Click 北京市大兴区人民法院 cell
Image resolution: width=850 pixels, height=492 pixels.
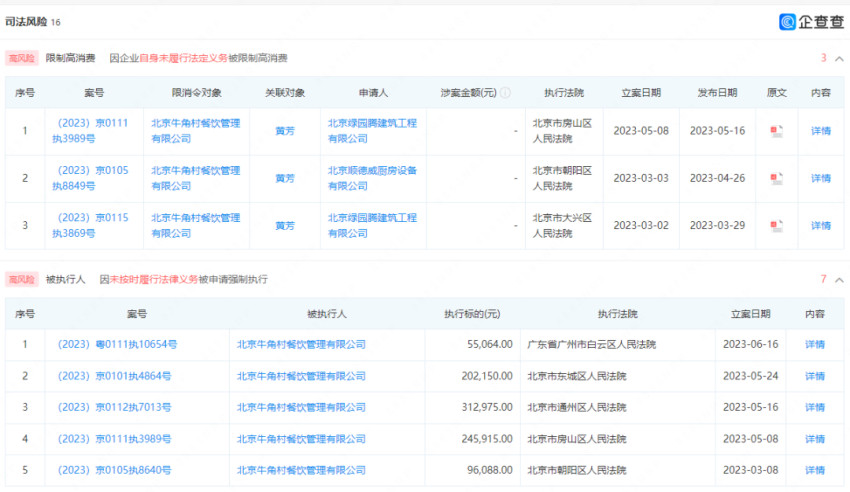pos(562,225)
